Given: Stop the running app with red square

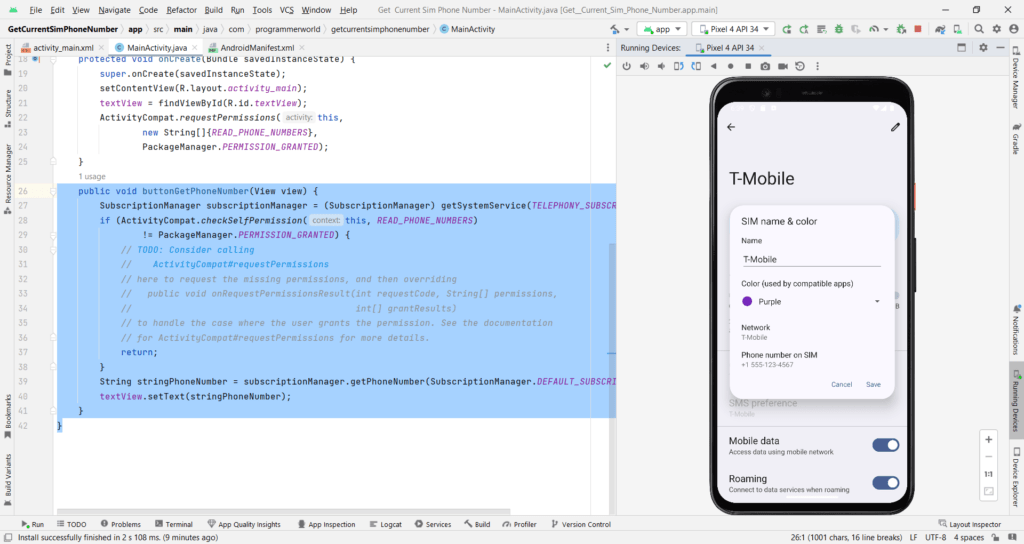Looking at the screenshot, I should 918,29.
